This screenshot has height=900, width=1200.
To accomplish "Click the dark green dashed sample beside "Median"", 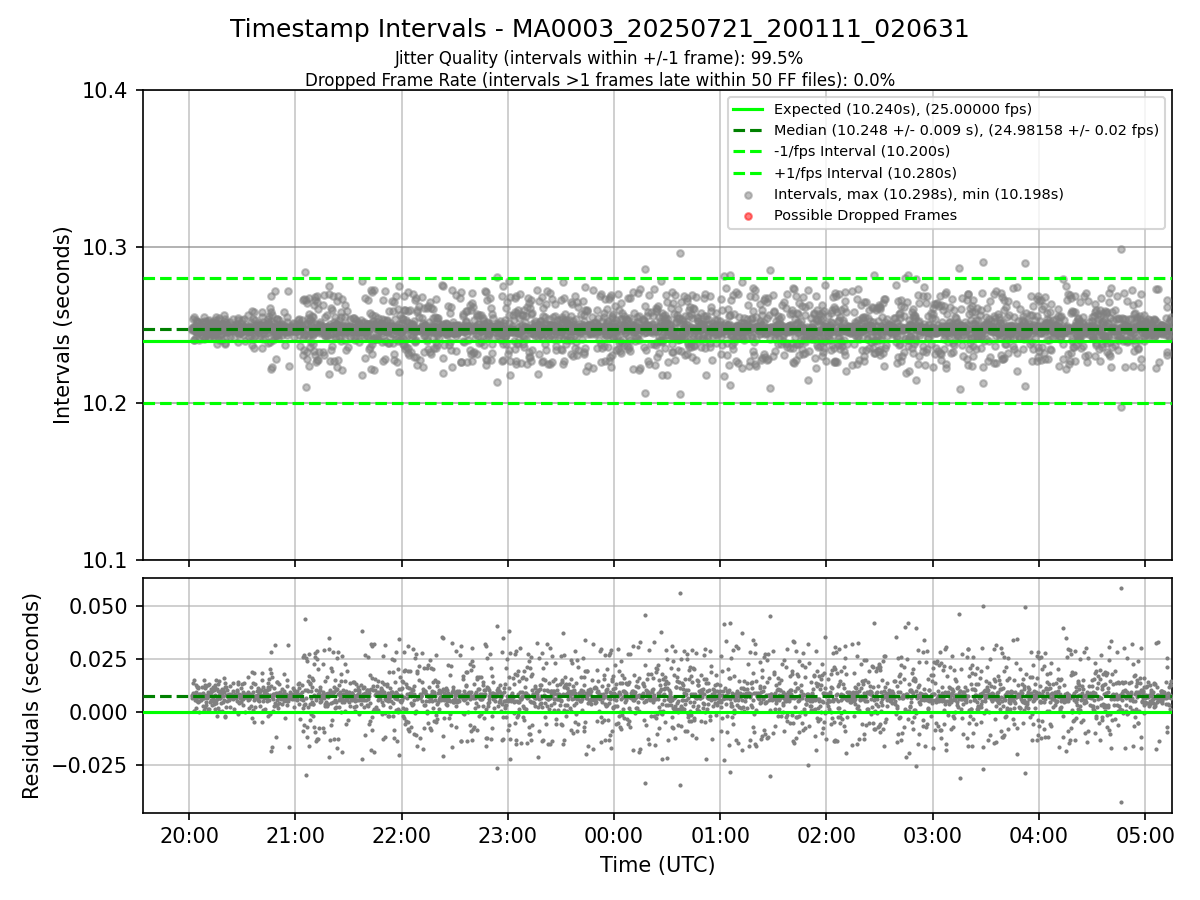I will (x=748, y=130).
